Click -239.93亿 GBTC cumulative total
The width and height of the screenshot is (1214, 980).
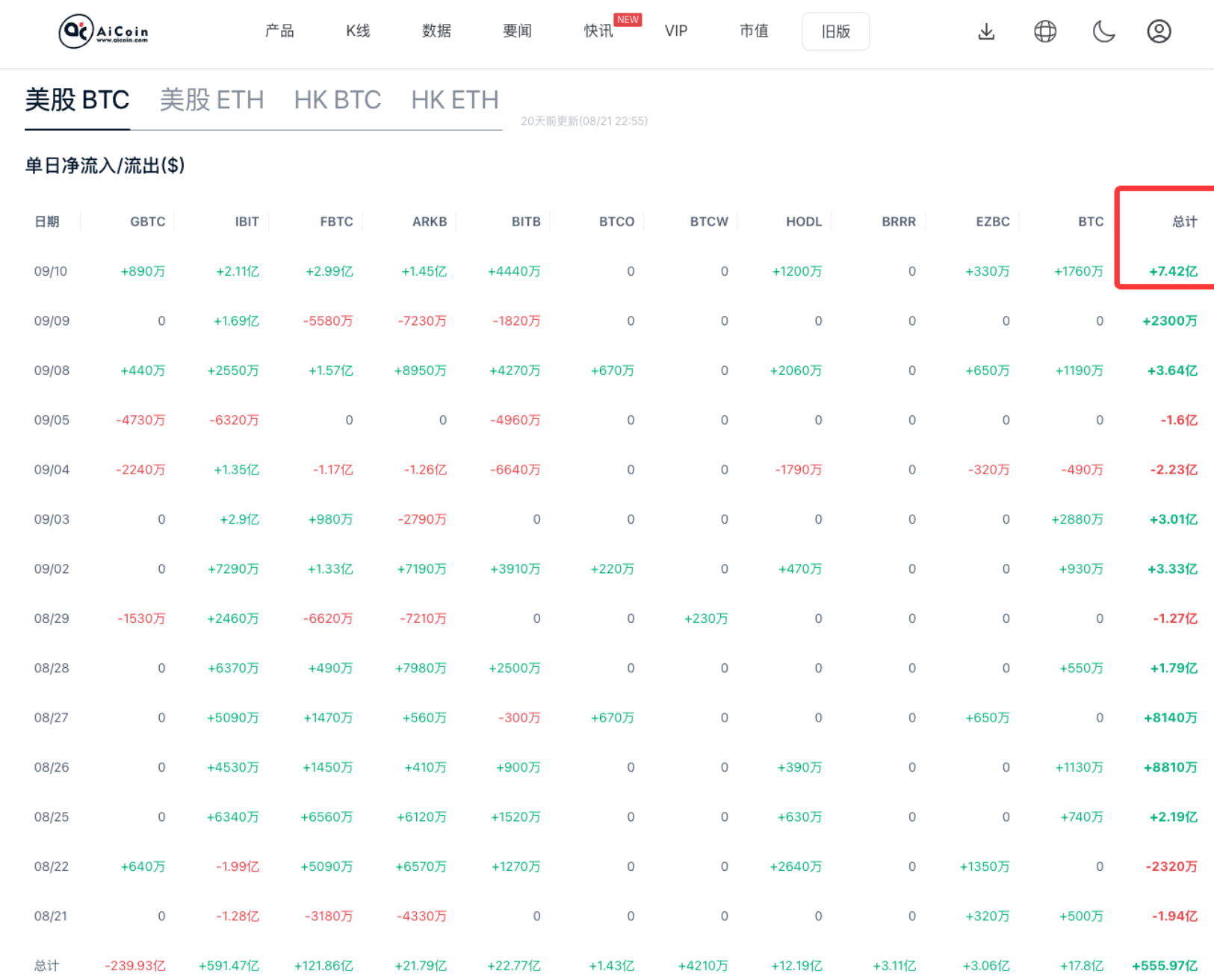135,966
